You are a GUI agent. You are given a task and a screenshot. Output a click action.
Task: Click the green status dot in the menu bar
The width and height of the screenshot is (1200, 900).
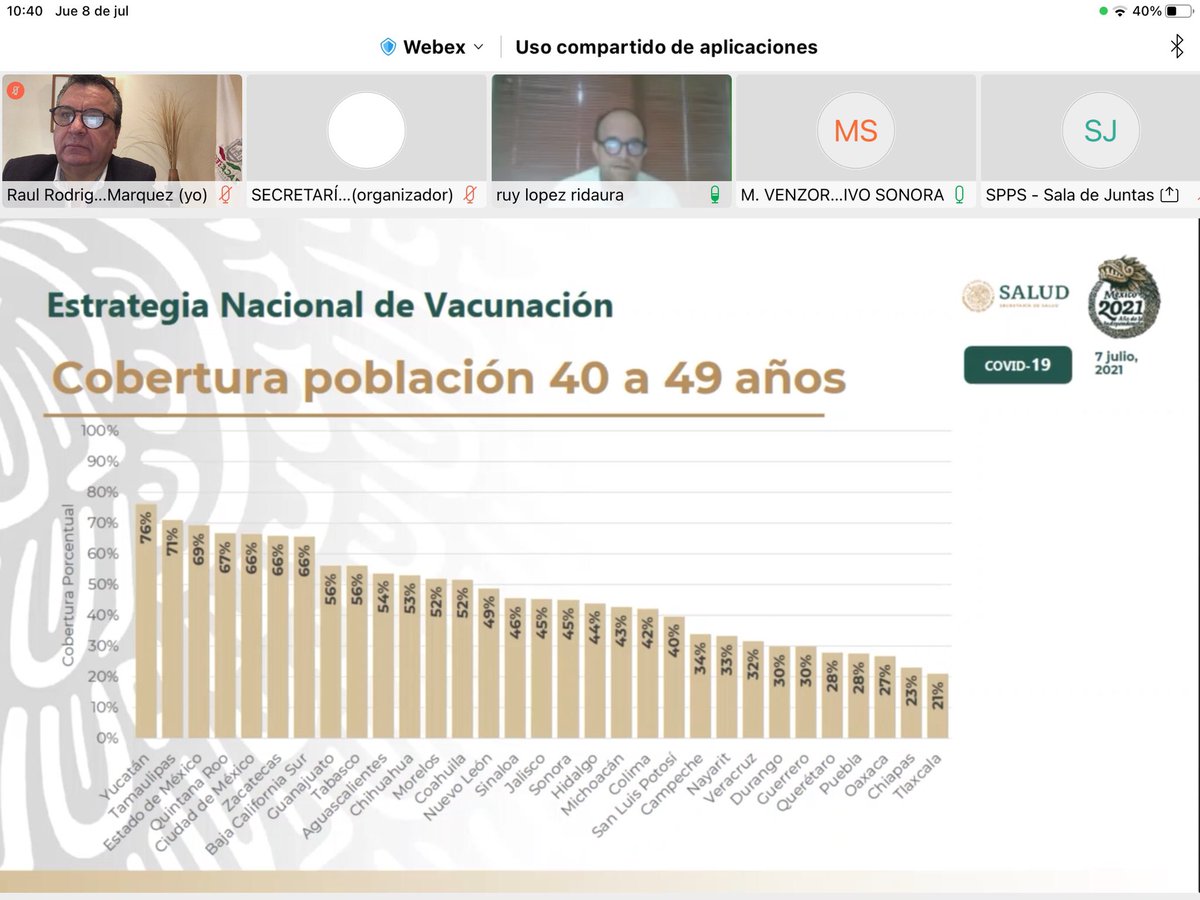pyautogui.click(x=1103, y=10)
